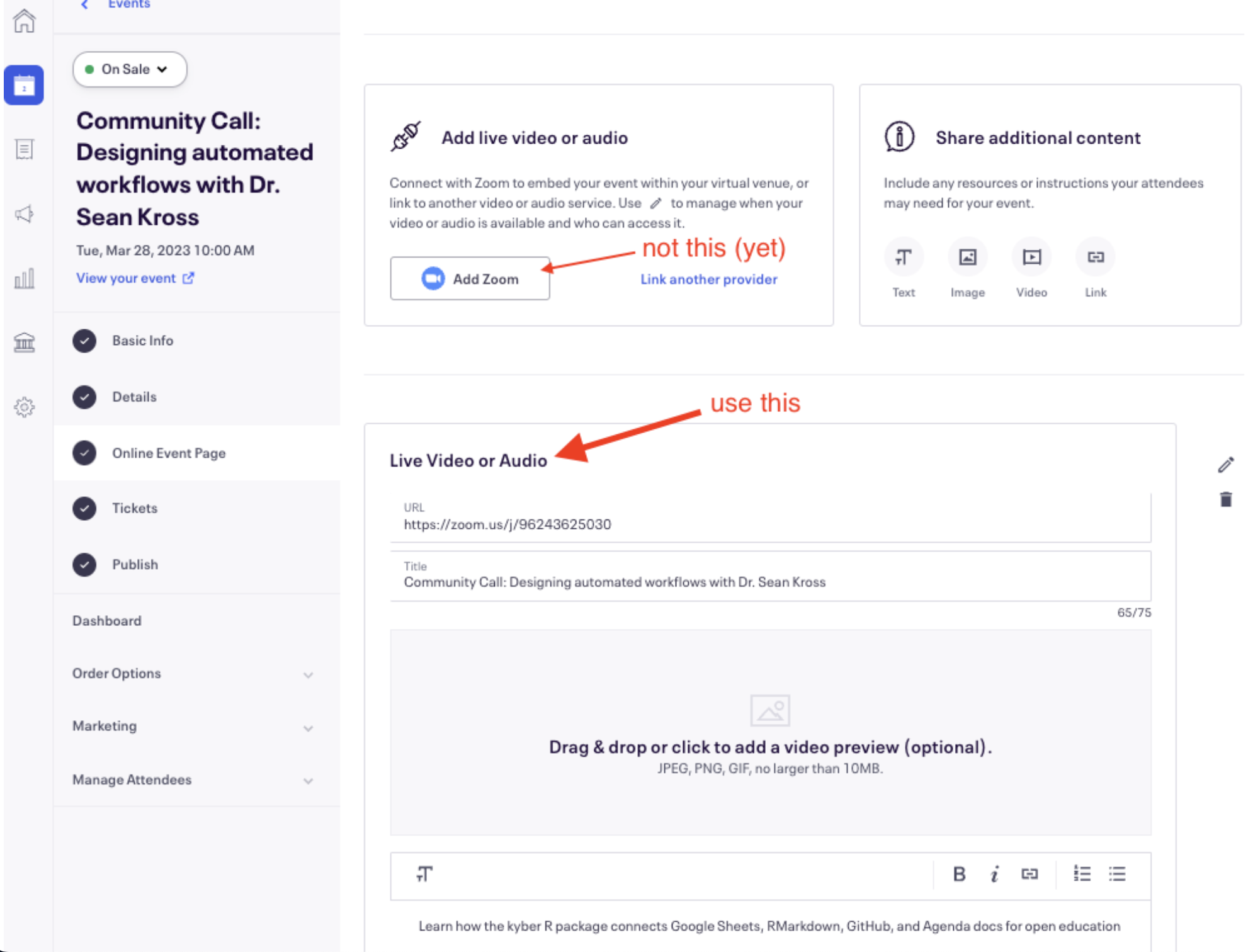Insert a numbered list in editor
Image resolution: width=1253 pixels, height=952 pixels.
(x=1082, y=874)
